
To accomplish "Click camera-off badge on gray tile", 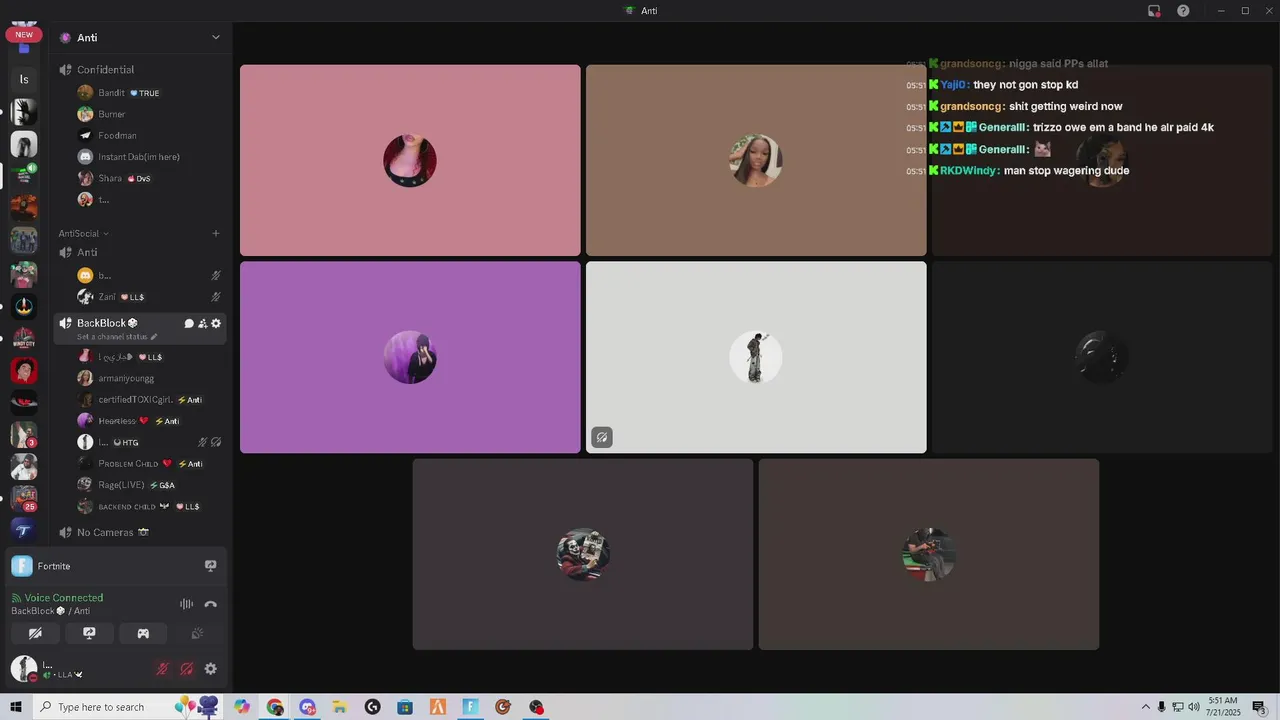I will click(601, 437).
